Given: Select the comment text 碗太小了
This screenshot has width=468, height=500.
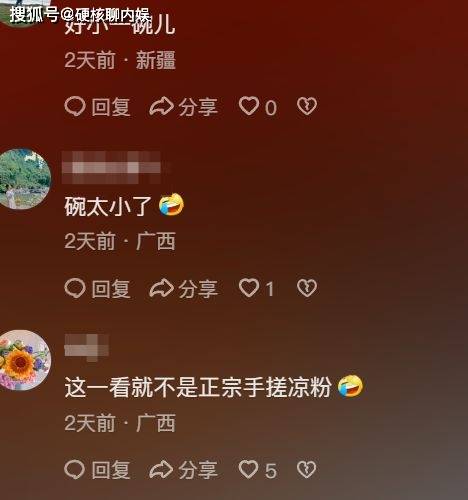Looking at the screenshot, I should (108, 206).
